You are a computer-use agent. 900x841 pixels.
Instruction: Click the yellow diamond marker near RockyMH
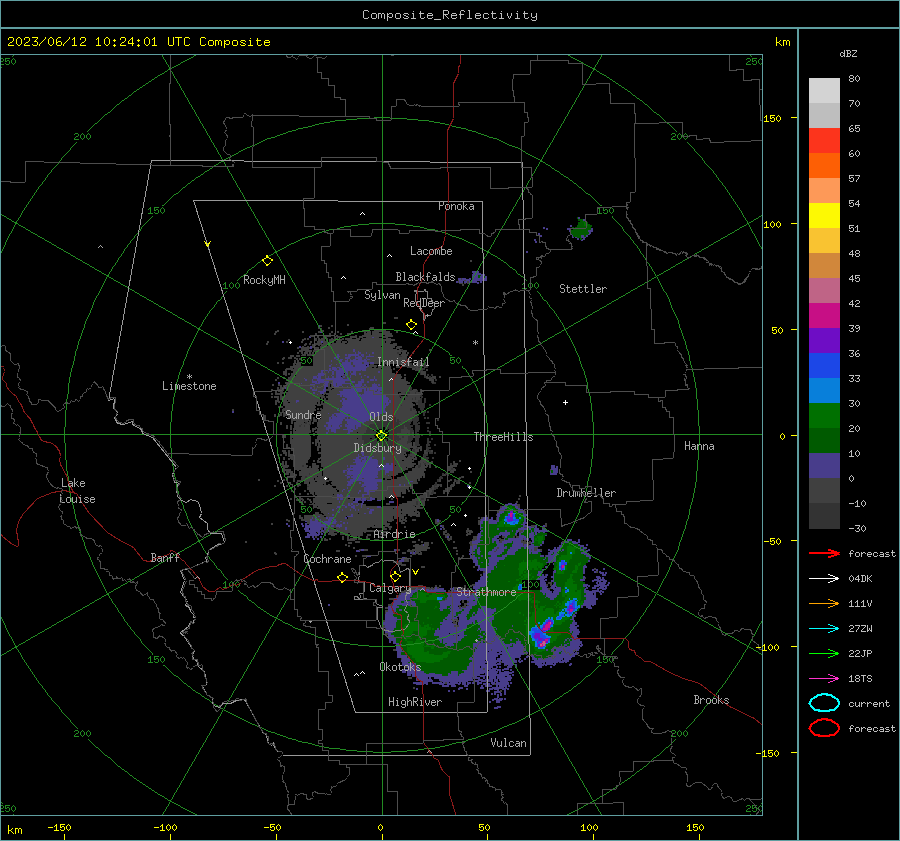267,261
